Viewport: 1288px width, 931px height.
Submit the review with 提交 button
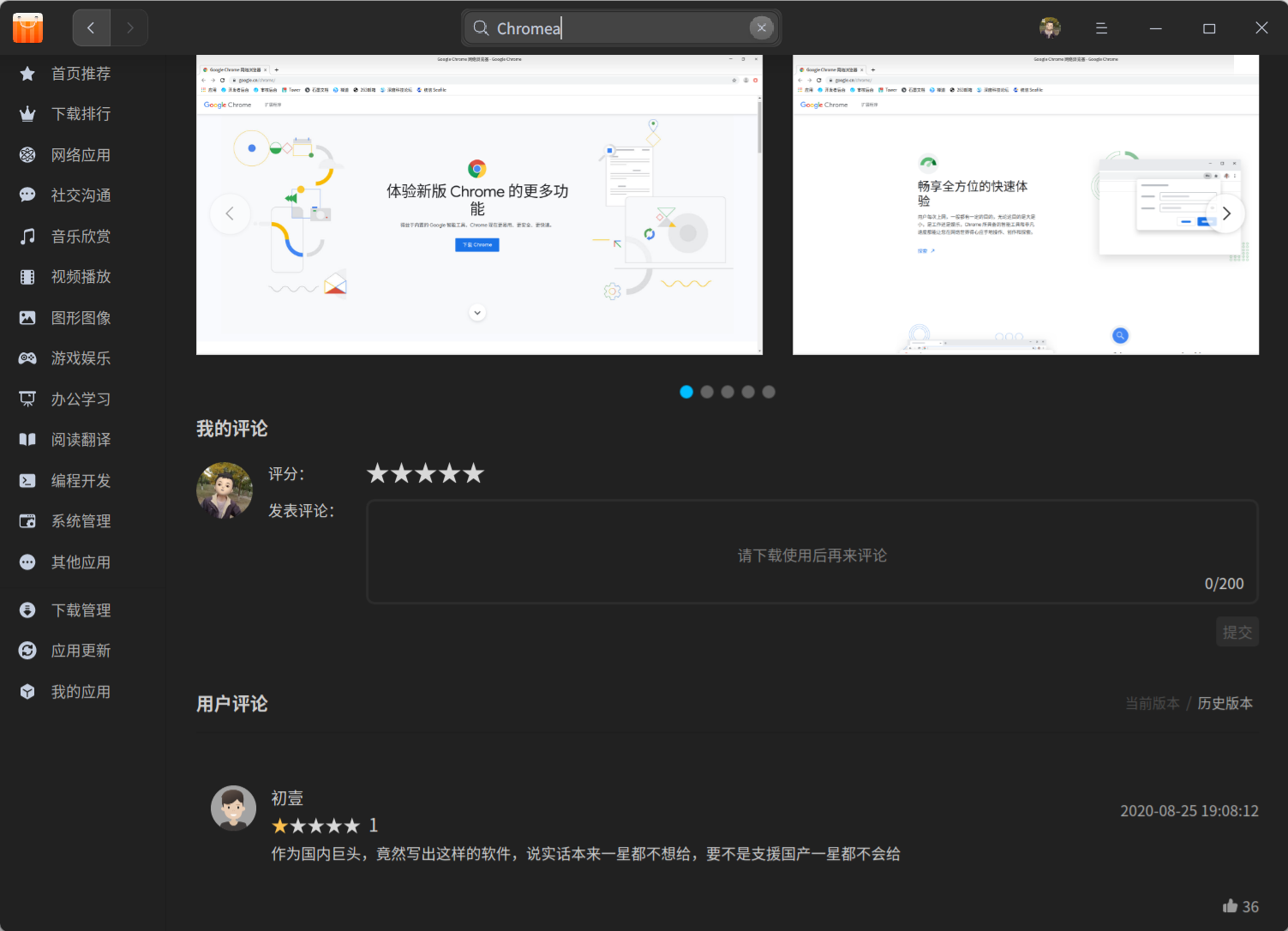[1237, 632]
